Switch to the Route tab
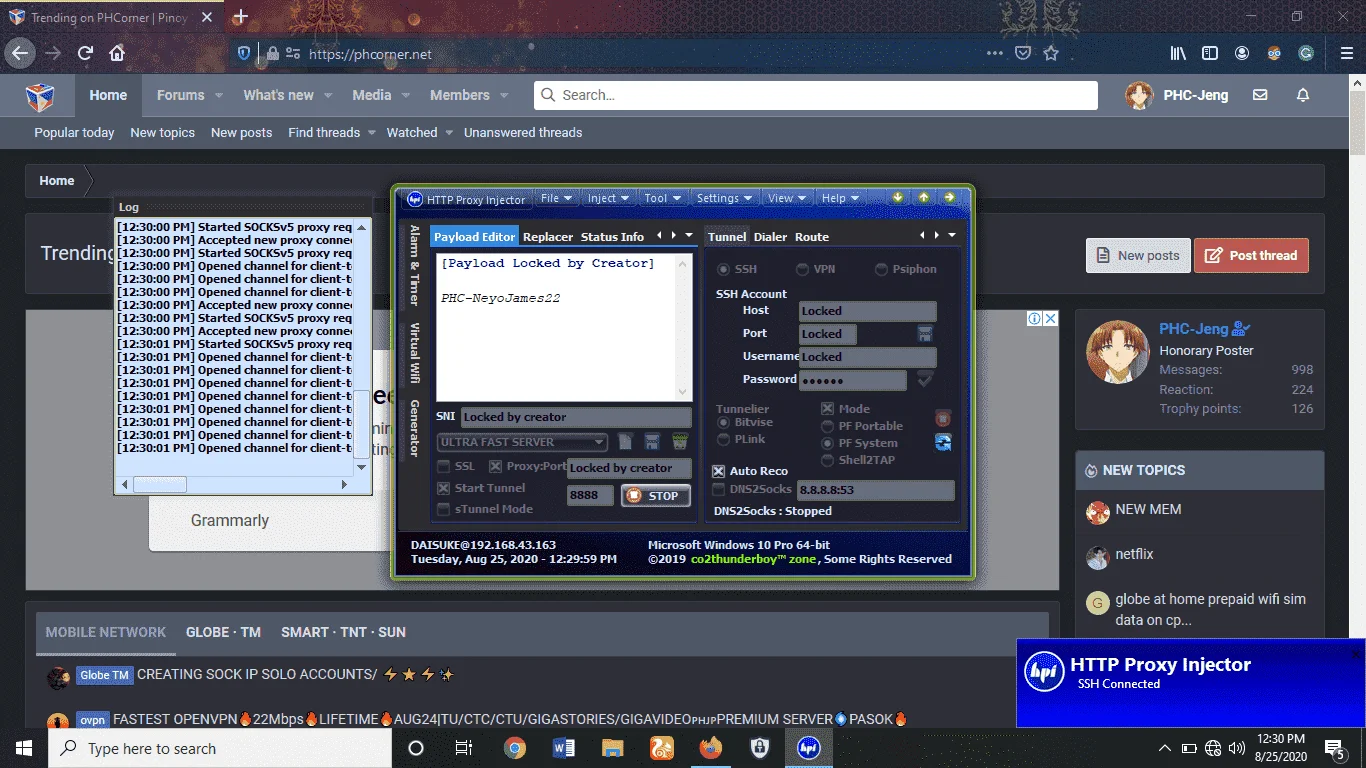The width and height of the screenshot is (1366, 768). [812, 237]
